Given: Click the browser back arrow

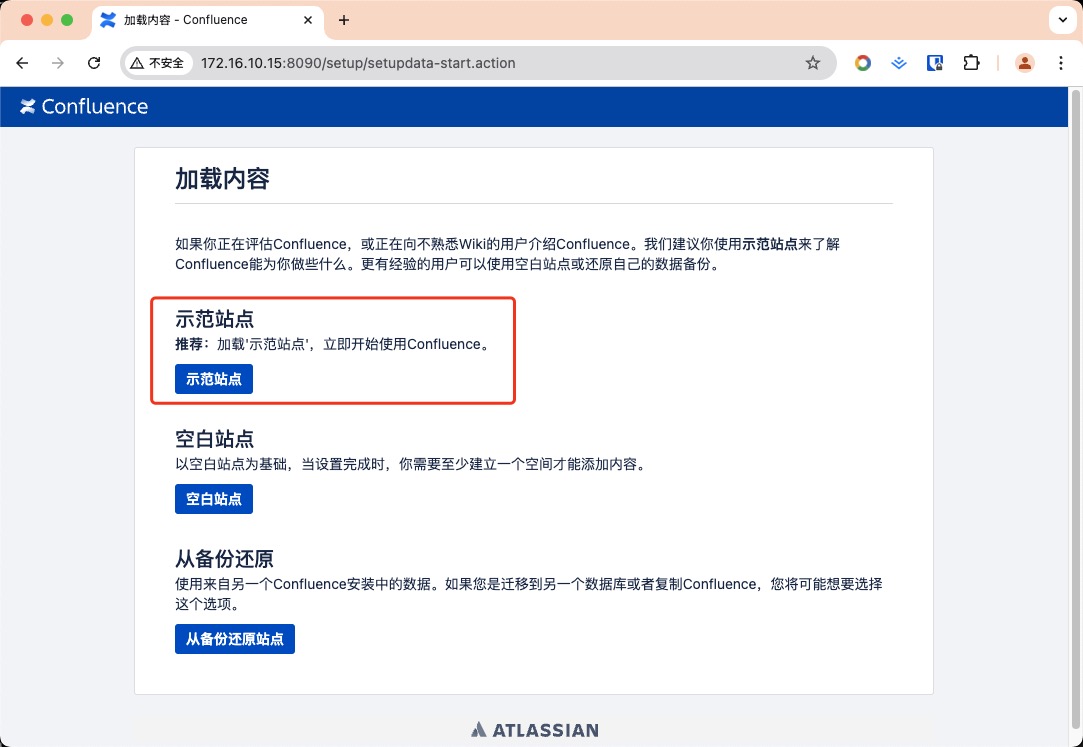Looking at the screenshot, I should pos(23,63).
